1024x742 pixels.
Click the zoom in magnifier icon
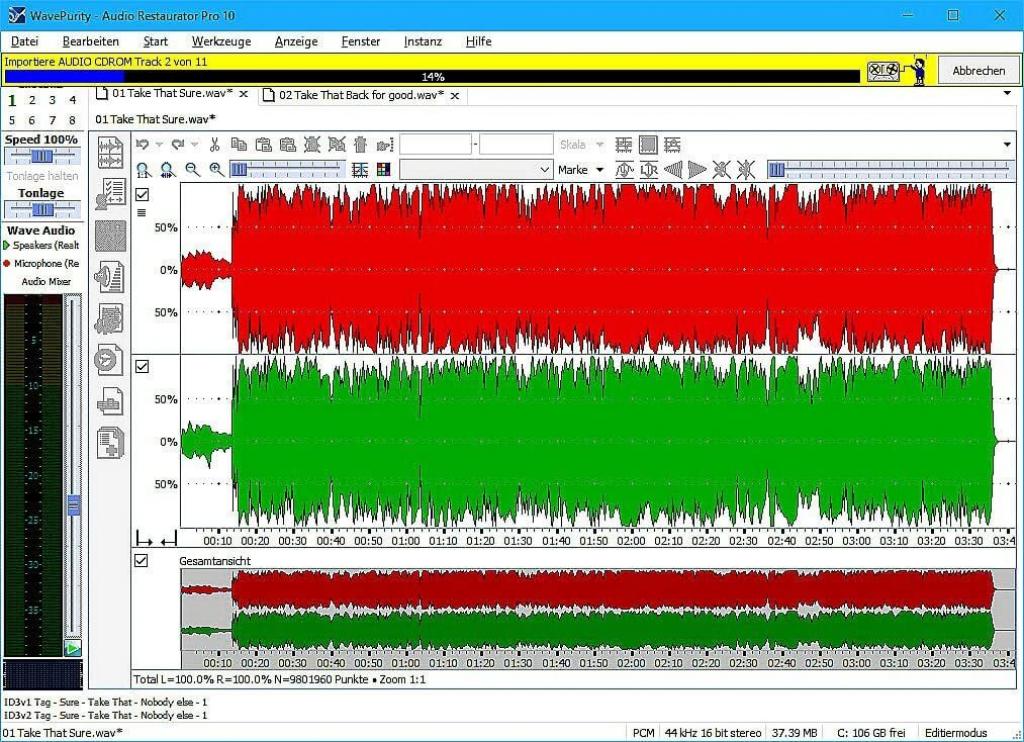click(216, 170)
